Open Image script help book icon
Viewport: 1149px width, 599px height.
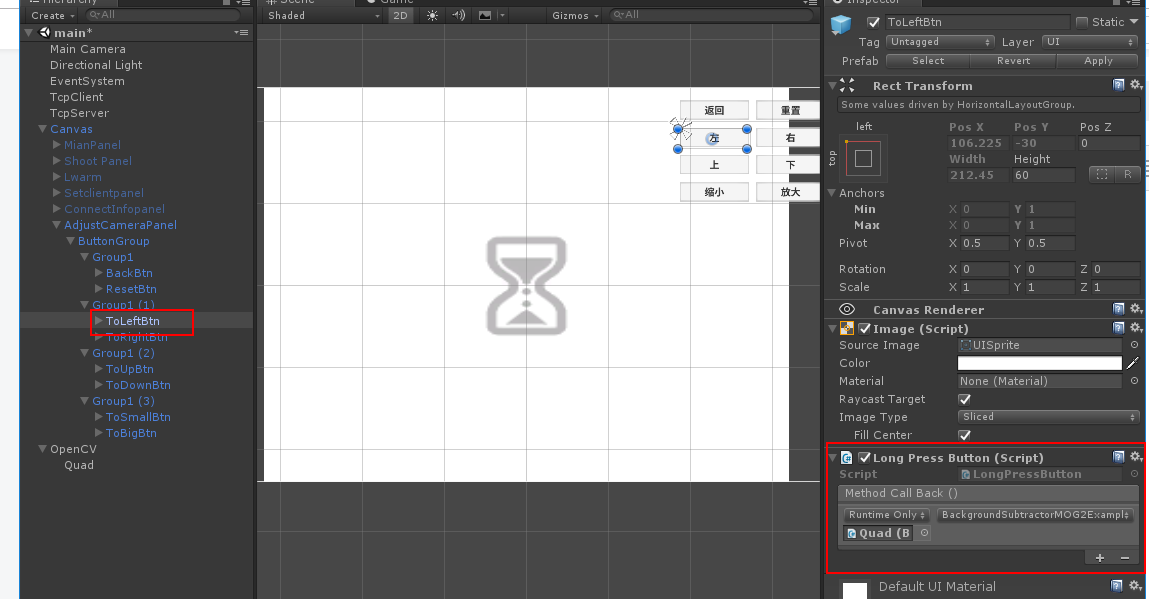click(1118, 328)
